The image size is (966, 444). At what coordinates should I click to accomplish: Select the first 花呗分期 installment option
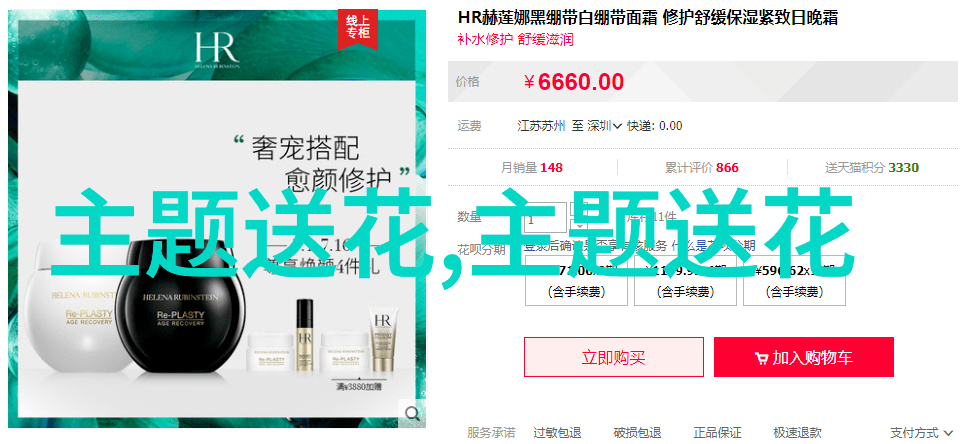576,282
